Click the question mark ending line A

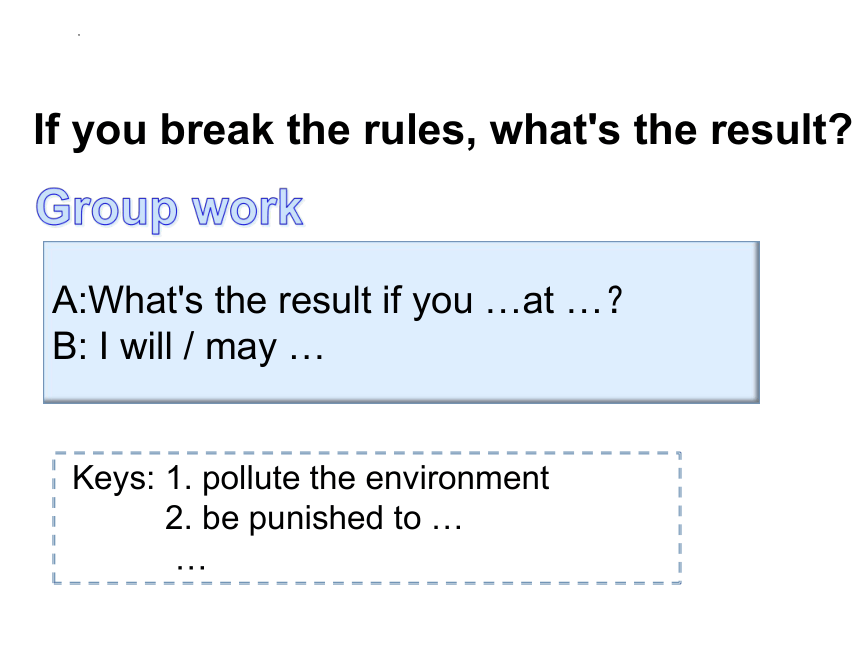click(615, 300)
